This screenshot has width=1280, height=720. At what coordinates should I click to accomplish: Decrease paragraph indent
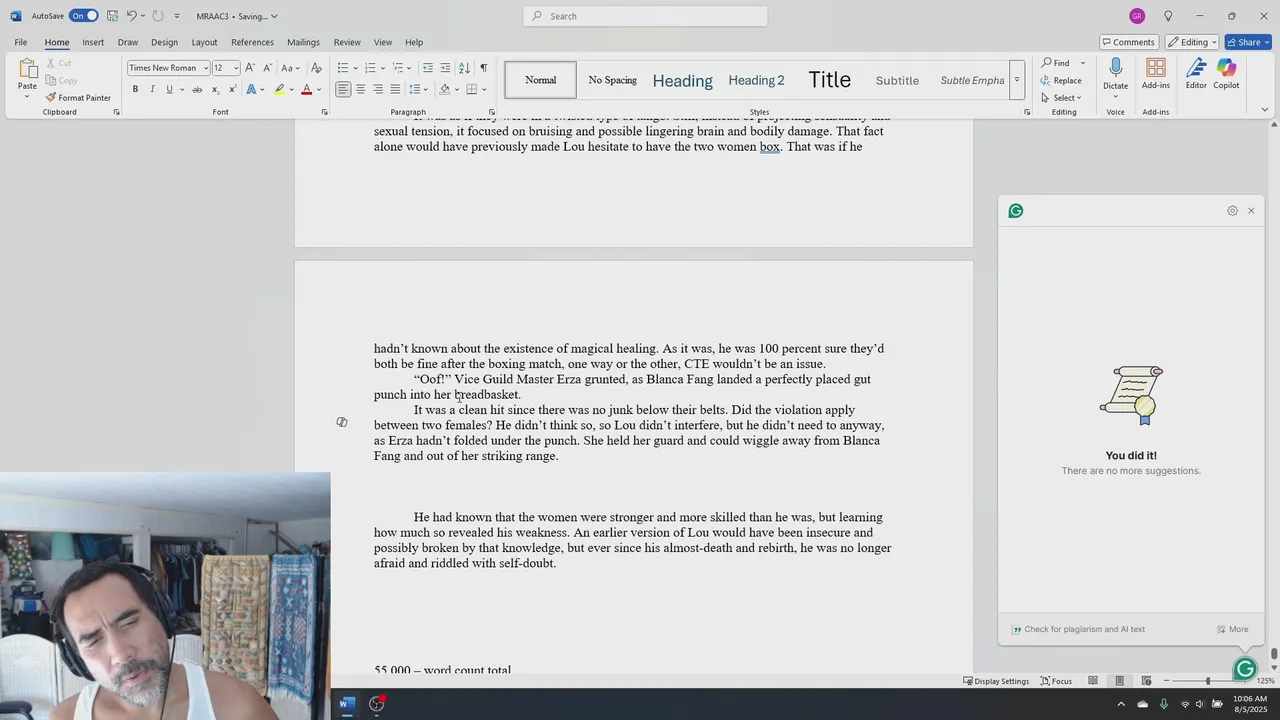point(428,68)
